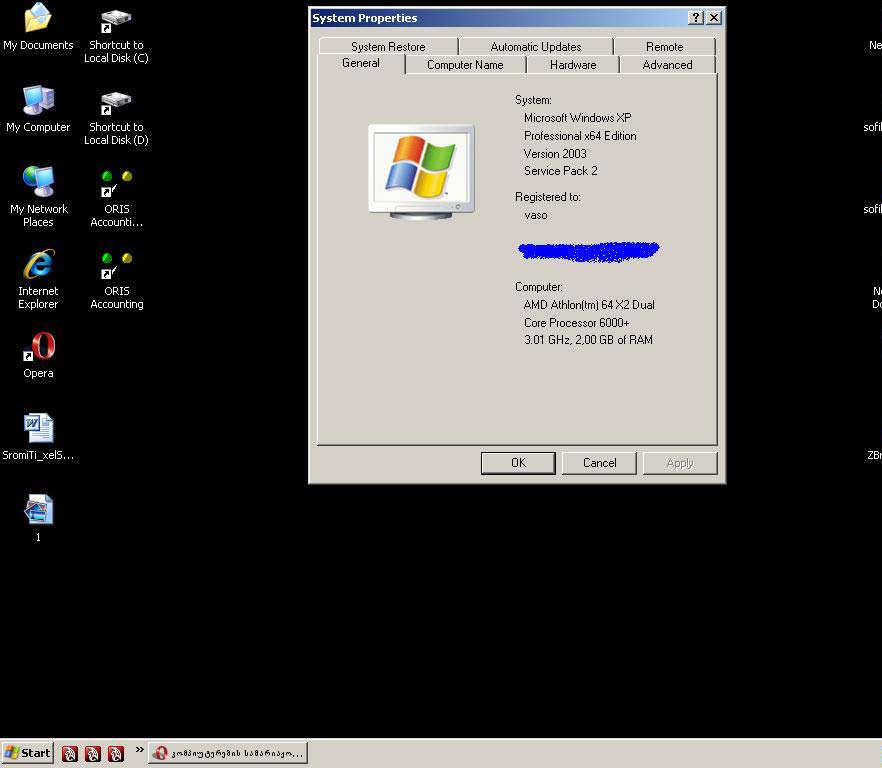Select the ORIS Accounting desktop shortcut
The image size is (882, 768).
tap(116, 281)
